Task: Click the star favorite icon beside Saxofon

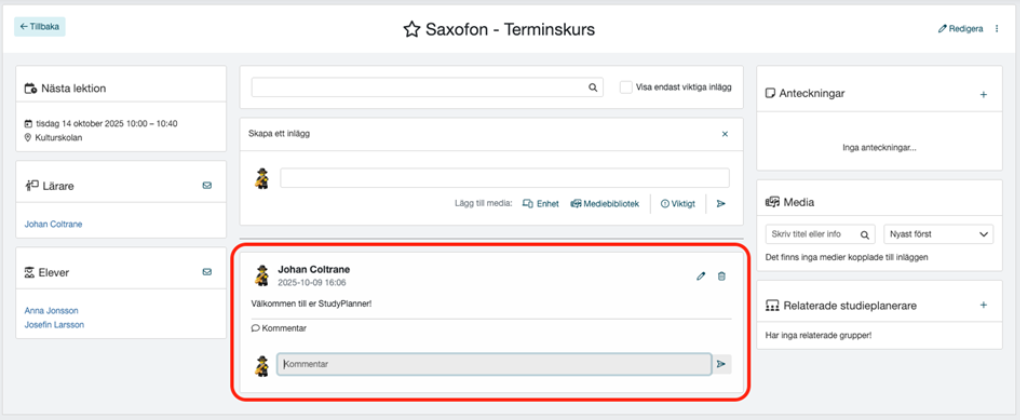Action: pyautogui.click(x=411, y=30)
